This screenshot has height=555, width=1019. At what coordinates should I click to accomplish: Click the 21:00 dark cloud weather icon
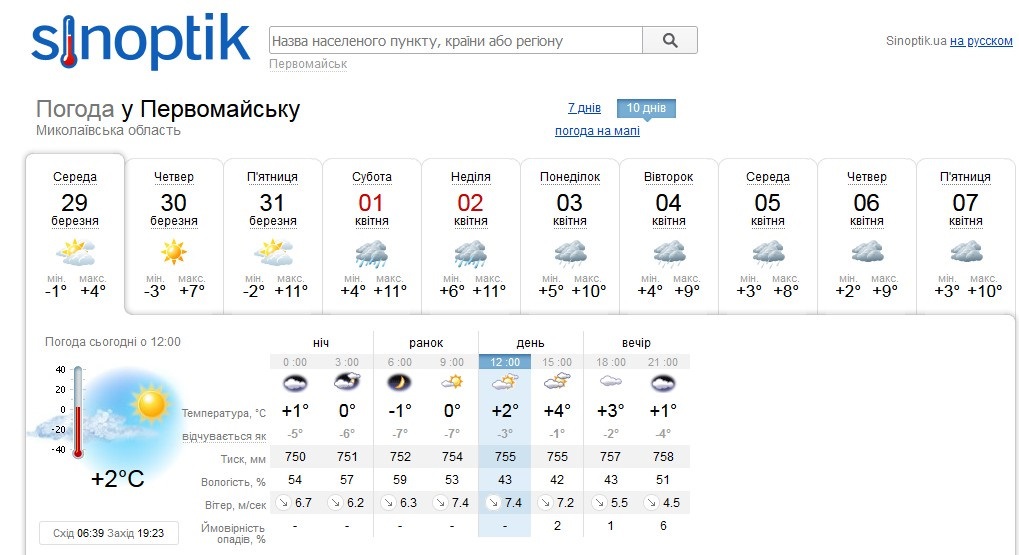pyautogui.click(x=663, y=383)
